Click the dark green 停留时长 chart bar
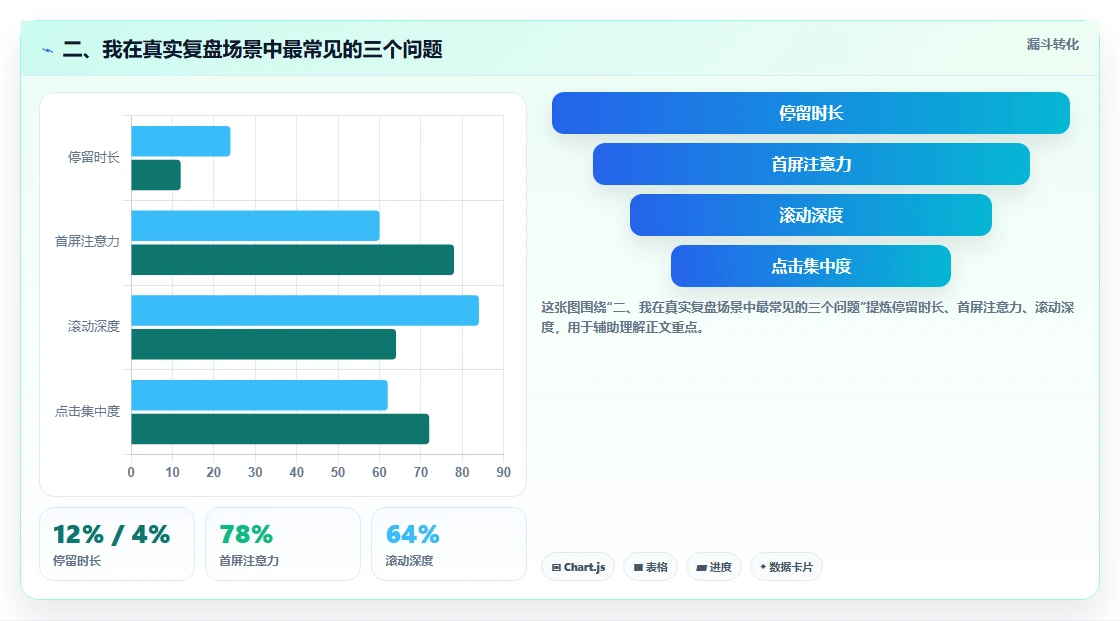This screenshot has width=1120, height=621. click(156, 175)
